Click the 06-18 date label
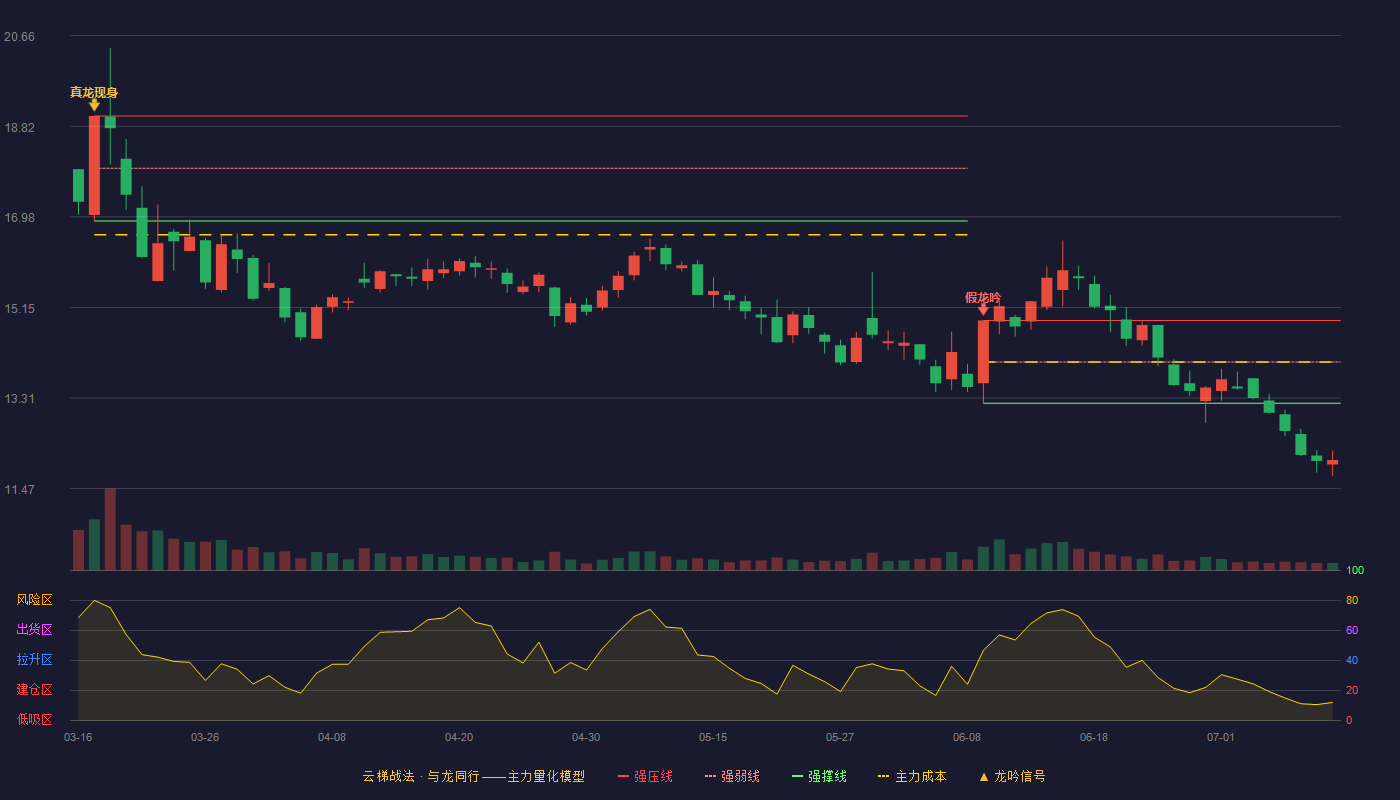1400x800 pixels. click(1094, 737)
